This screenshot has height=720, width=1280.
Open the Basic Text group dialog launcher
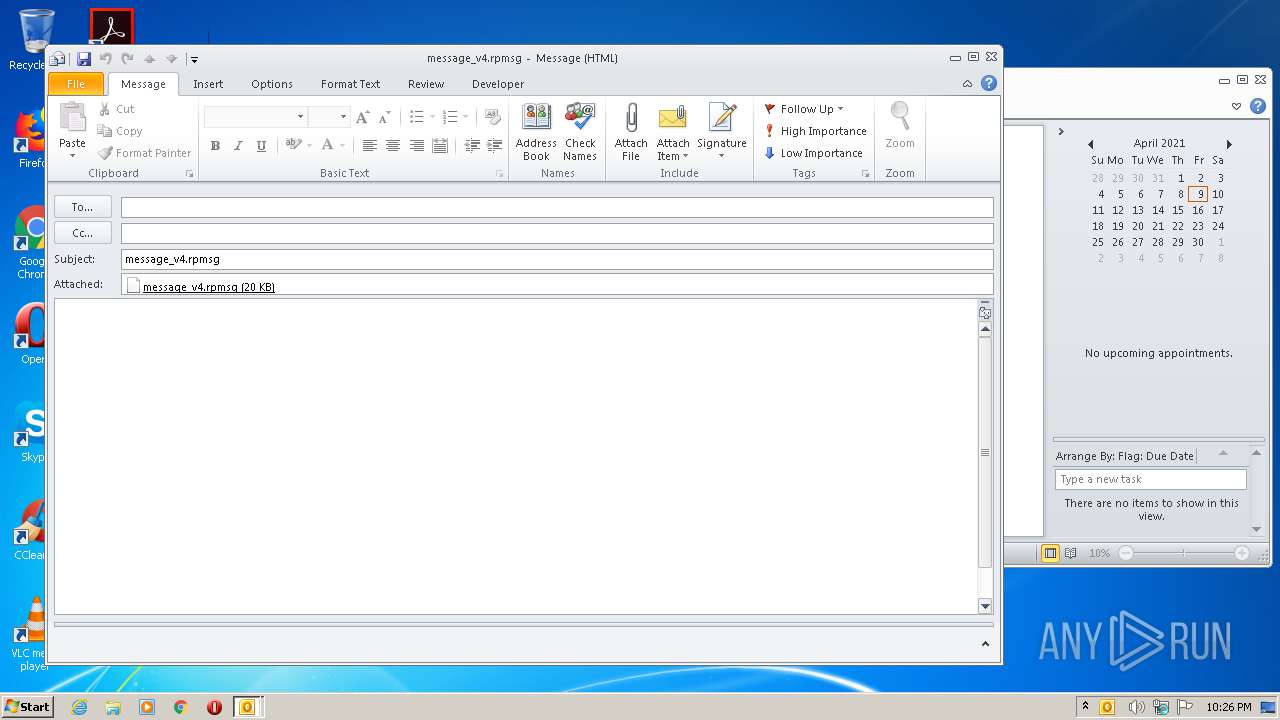click(500, 174)
